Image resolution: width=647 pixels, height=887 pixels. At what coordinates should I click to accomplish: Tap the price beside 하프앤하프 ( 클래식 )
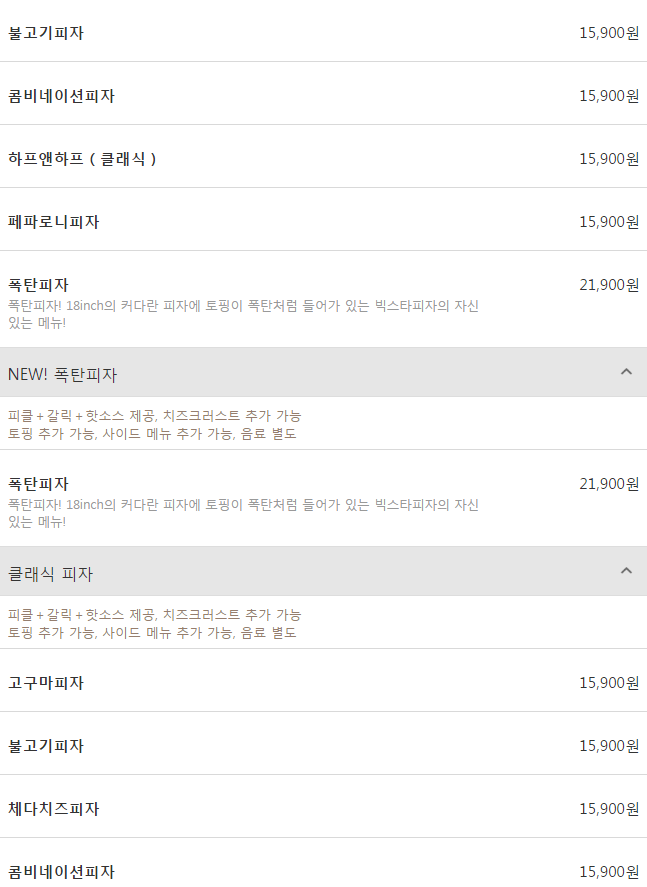(608, 159)
